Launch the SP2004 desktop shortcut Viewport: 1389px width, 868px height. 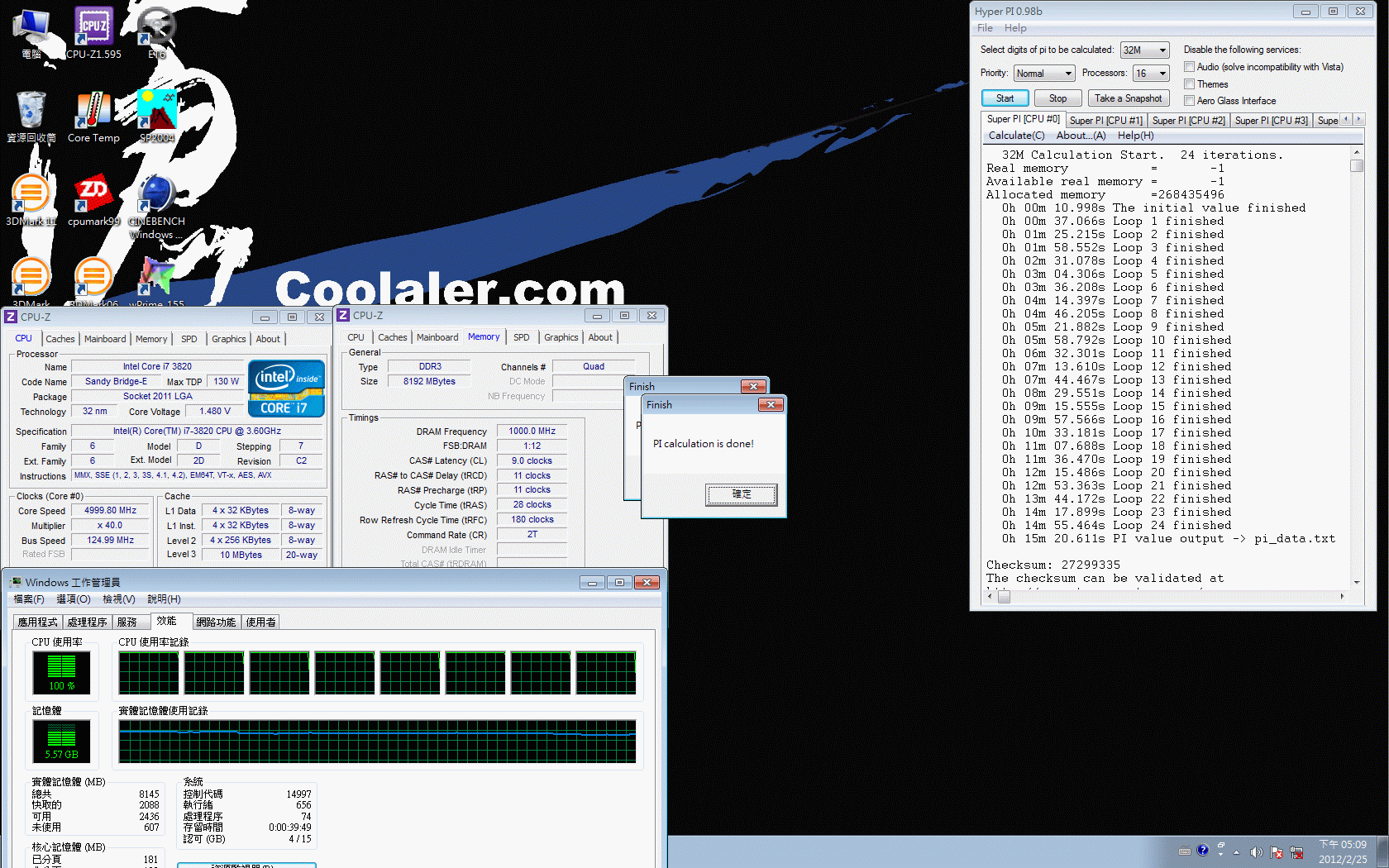(157, 117)
